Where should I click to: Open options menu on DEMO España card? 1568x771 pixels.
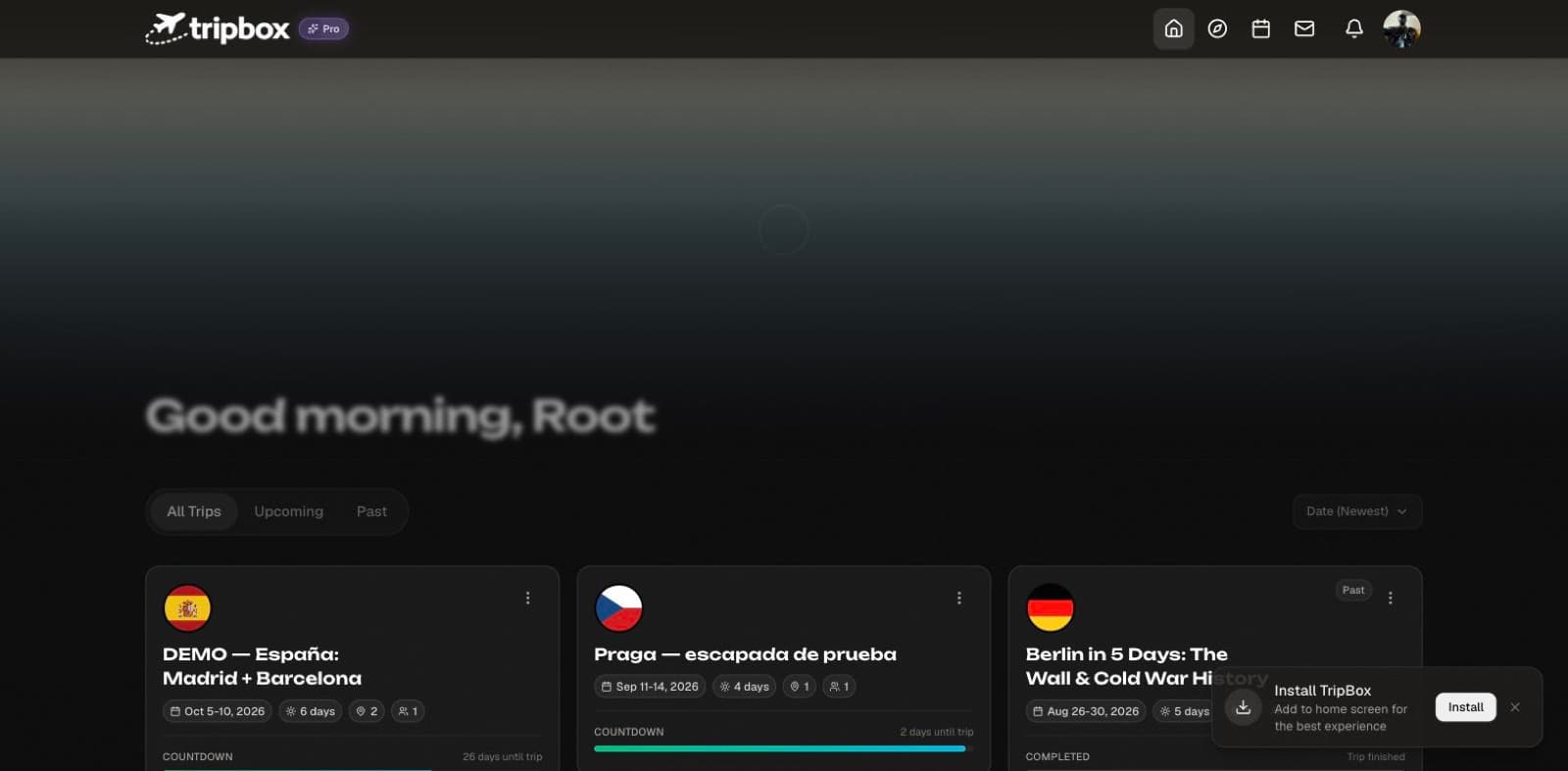tap(527, 598)
